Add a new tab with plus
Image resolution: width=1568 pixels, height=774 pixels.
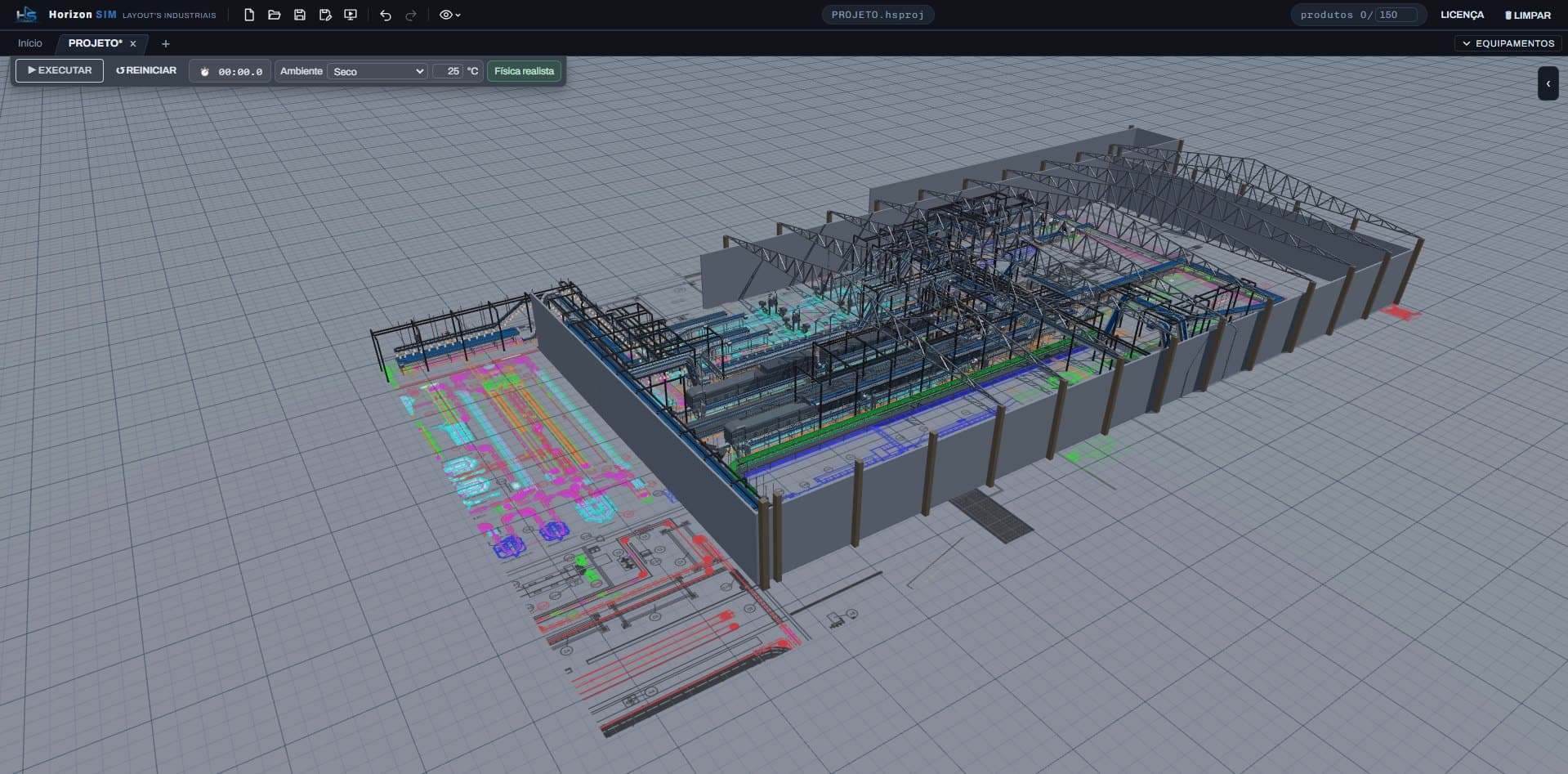[166, 44]
